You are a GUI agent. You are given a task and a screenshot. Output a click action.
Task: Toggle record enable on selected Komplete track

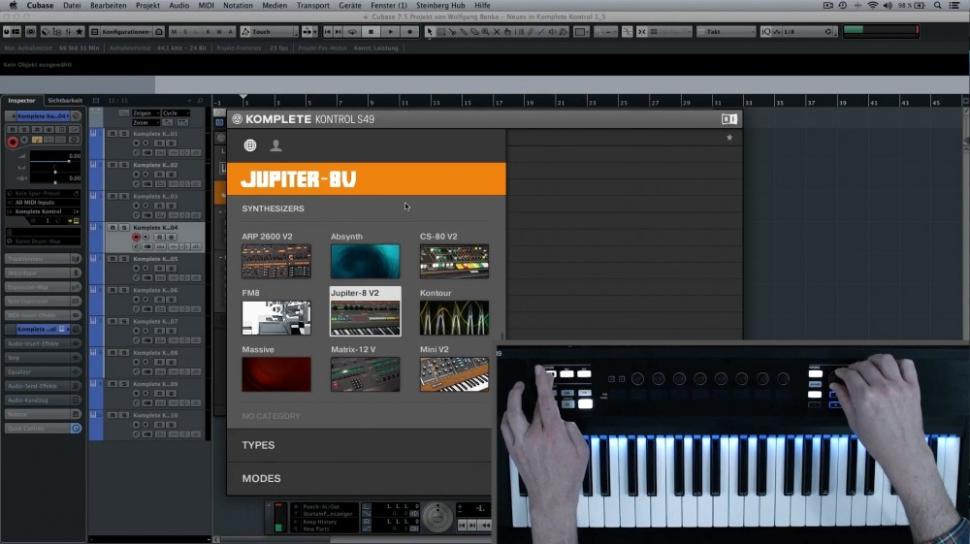(137, 237)
